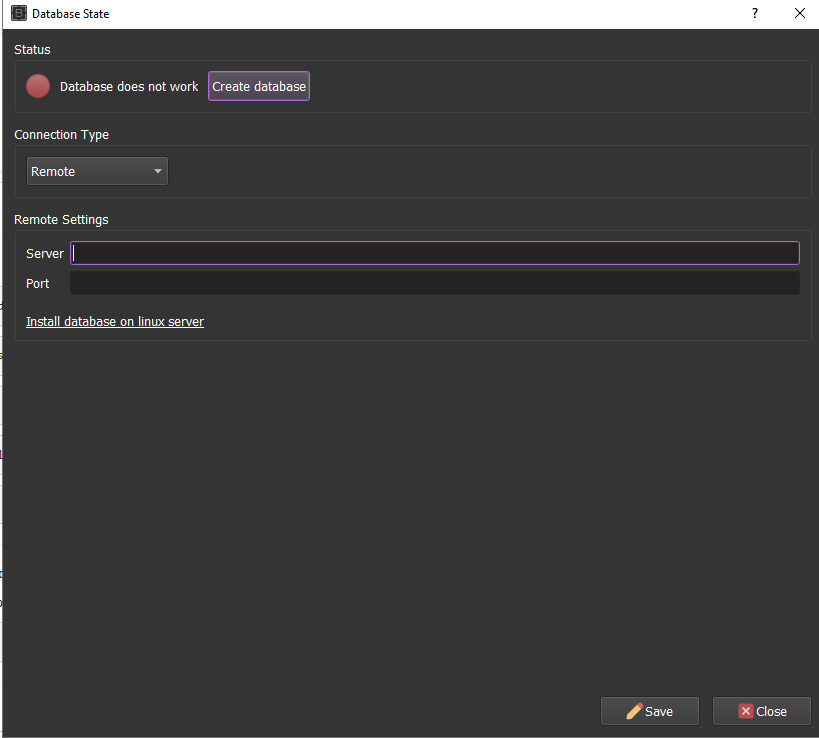
Task: Click the red database status indicator
Action: 38,86
